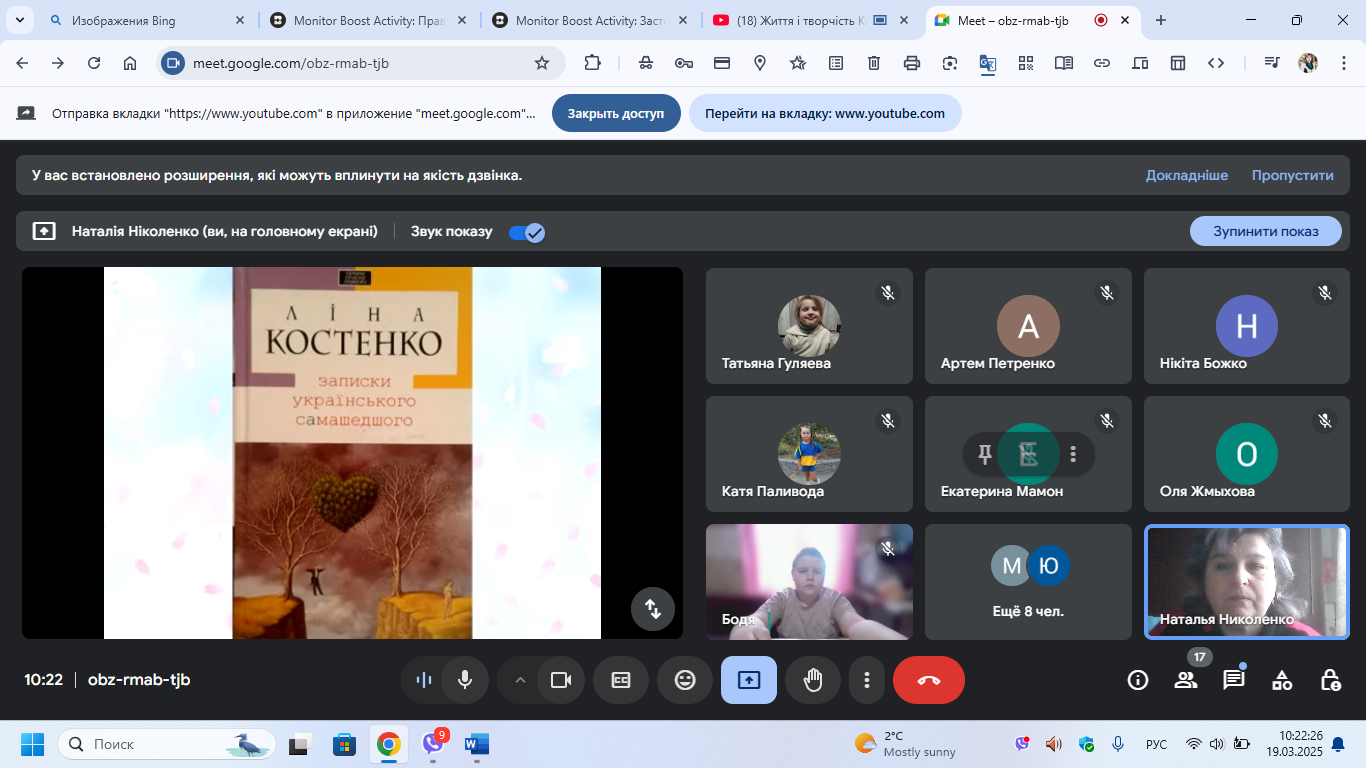Click the Ещё 8 чел. tile
The image size is (1366, 768).
point(1028,582)
